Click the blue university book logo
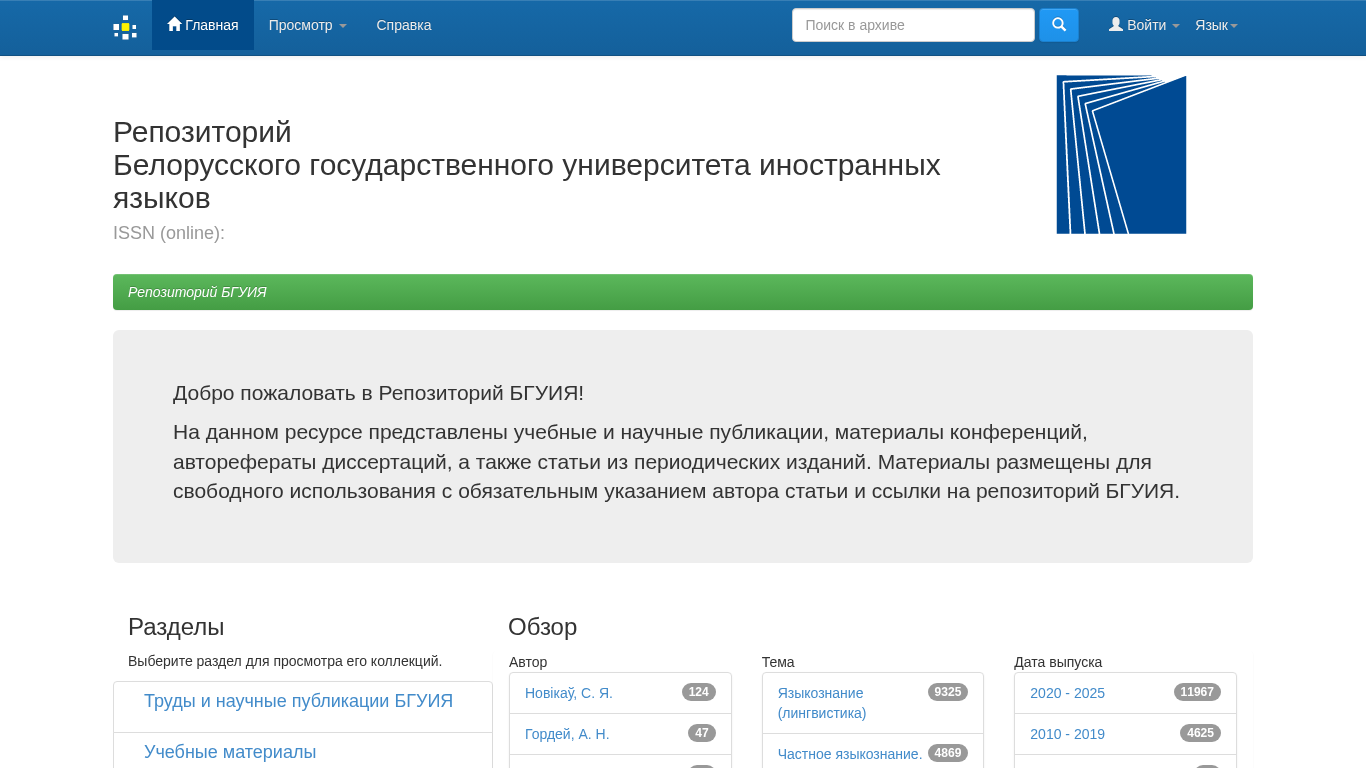 tap(1121, 155)
